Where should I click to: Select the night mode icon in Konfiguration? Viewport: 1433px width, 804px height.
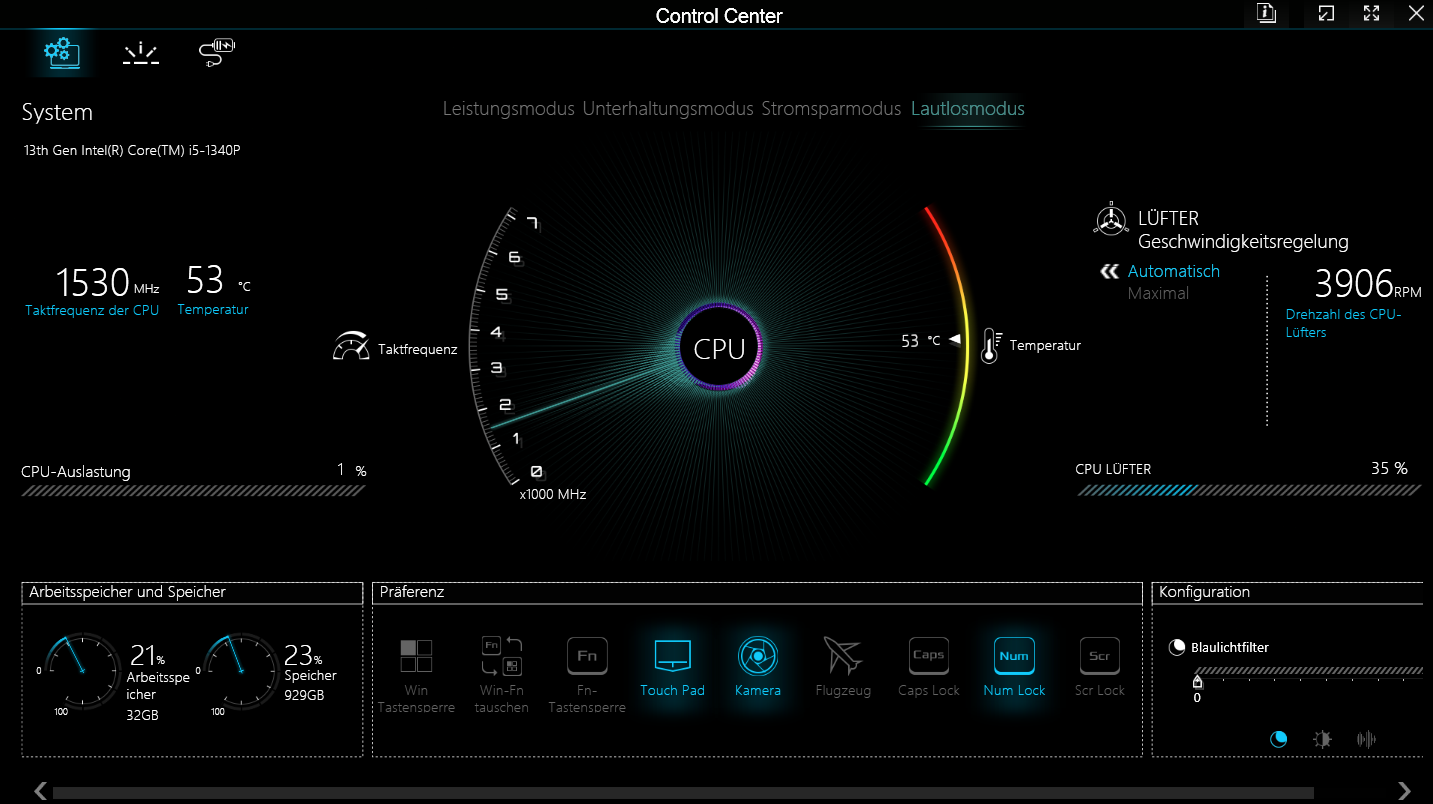tap(1278, 739)
